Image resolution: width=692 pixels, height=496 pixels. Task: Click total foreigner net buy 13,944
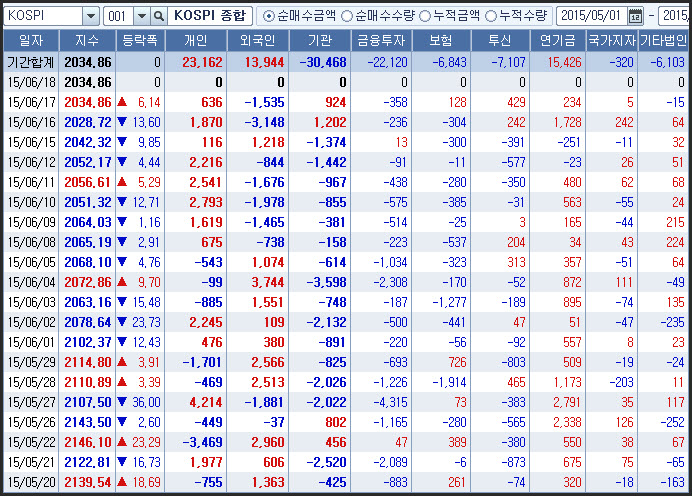264,62
